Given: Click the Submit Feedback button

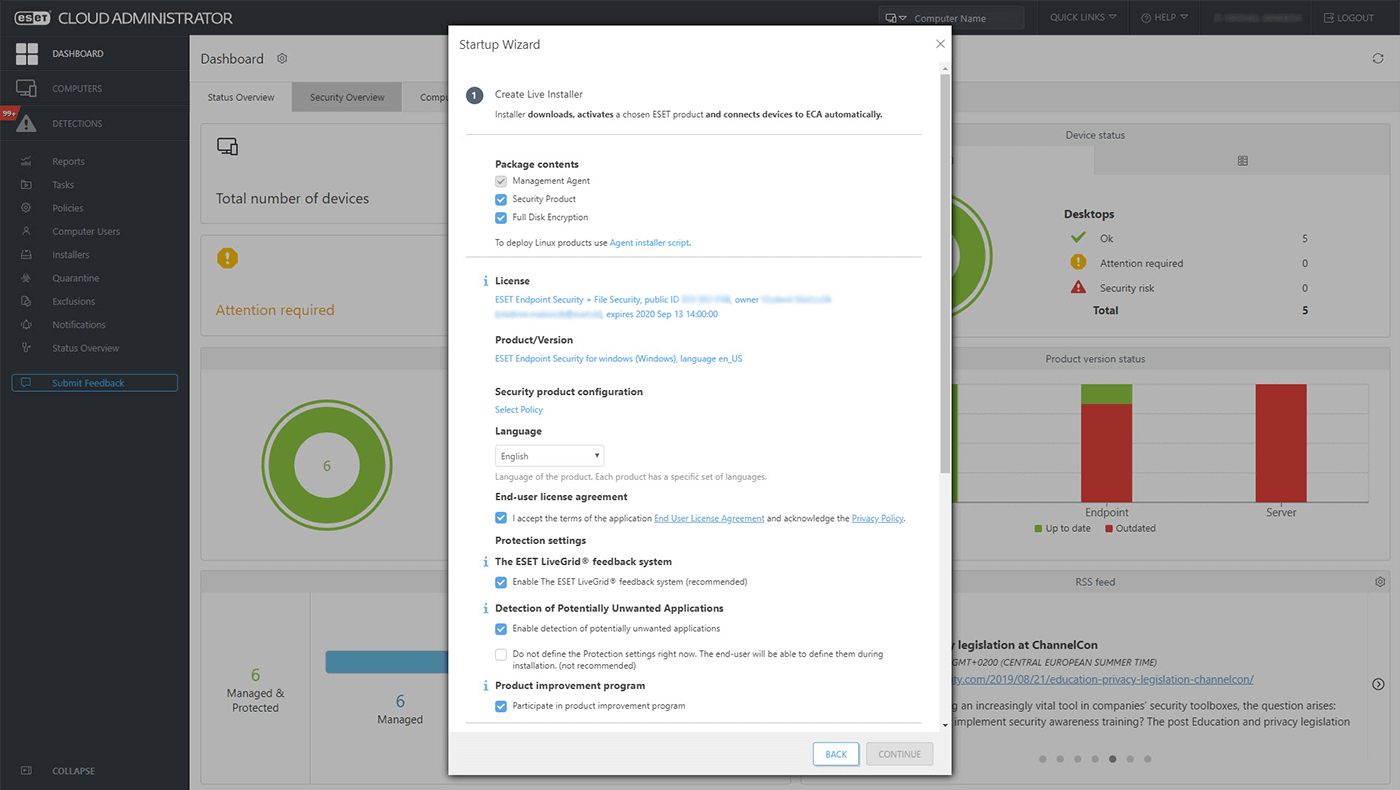Looking at the screenshot, I should click(x=95, y=383).
